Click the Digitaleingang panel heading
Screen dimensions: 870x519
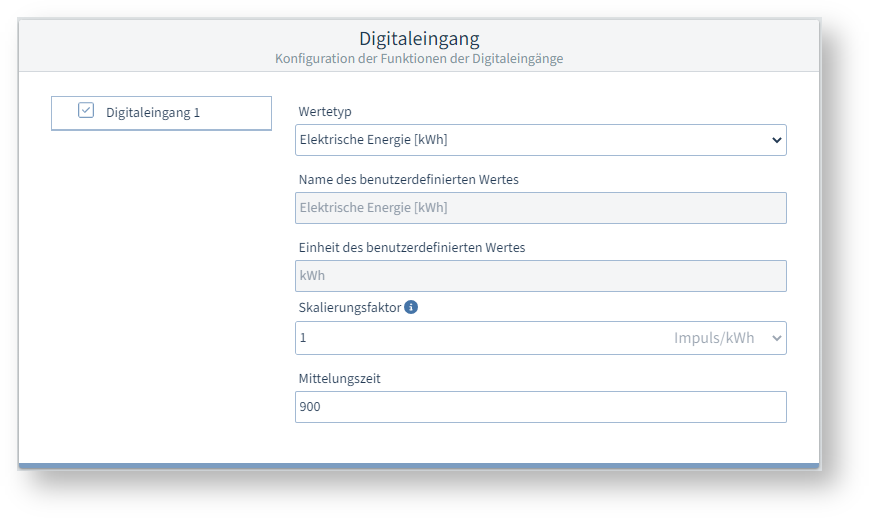pyautogui.click(x=419, y=39)
